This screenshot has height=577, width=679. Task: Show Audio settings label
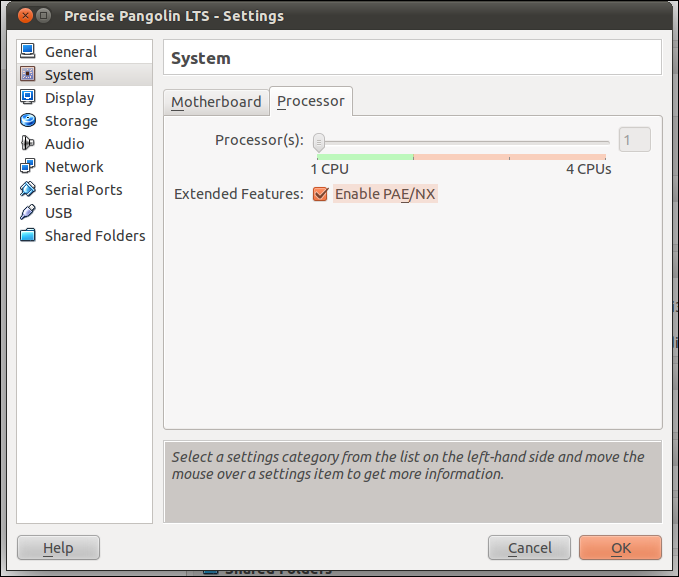tap(65, 144)
